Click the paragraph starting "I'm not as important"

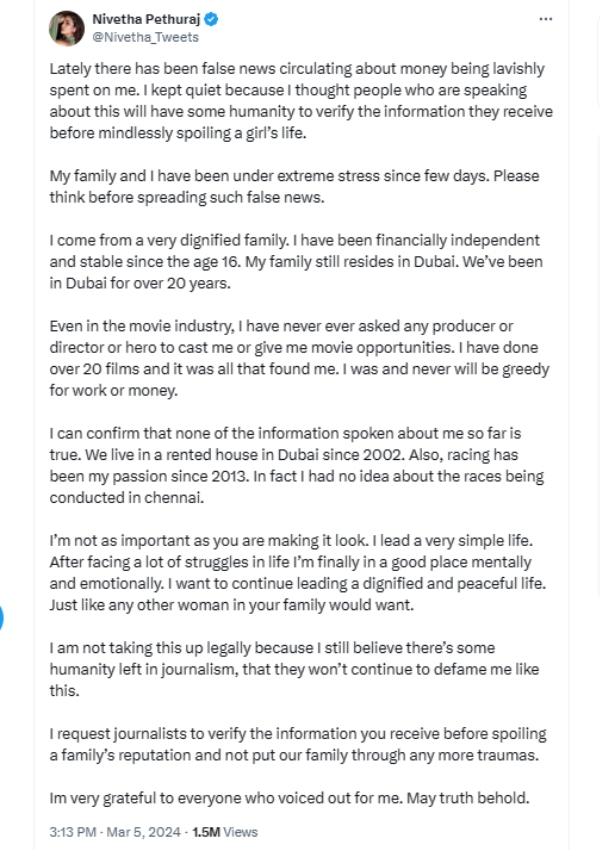coord(290,571)
